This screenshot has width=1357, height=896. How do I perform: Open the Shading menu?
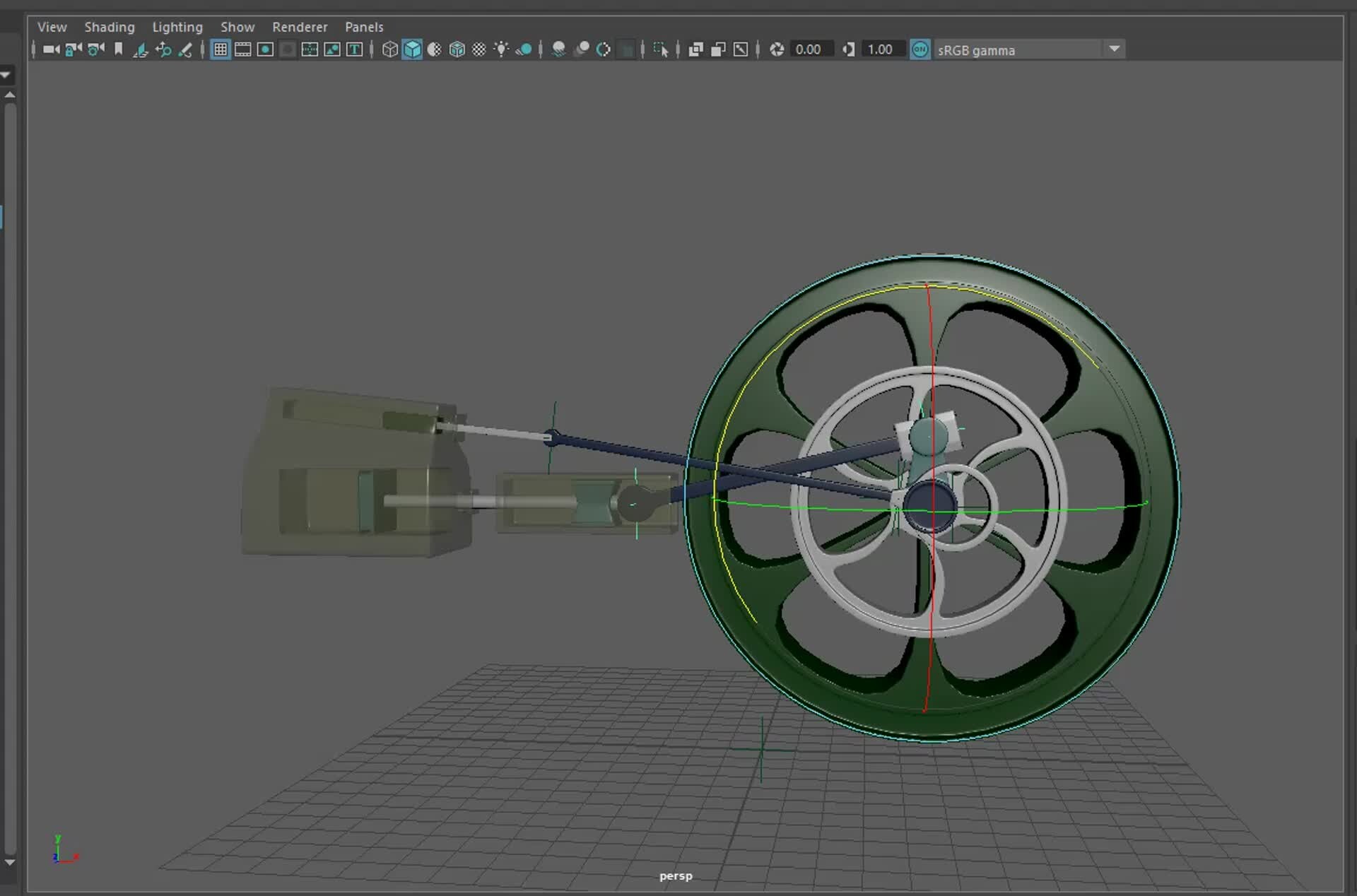pos(110,27)
